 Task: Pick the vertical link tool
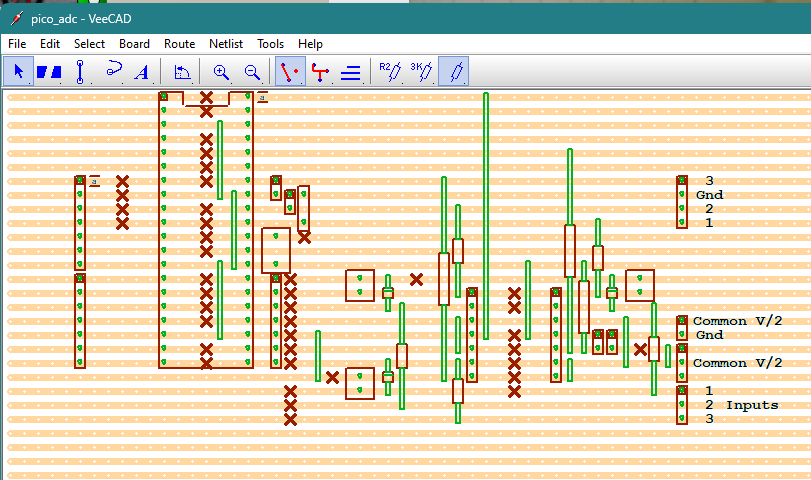(x=80, y=72)
